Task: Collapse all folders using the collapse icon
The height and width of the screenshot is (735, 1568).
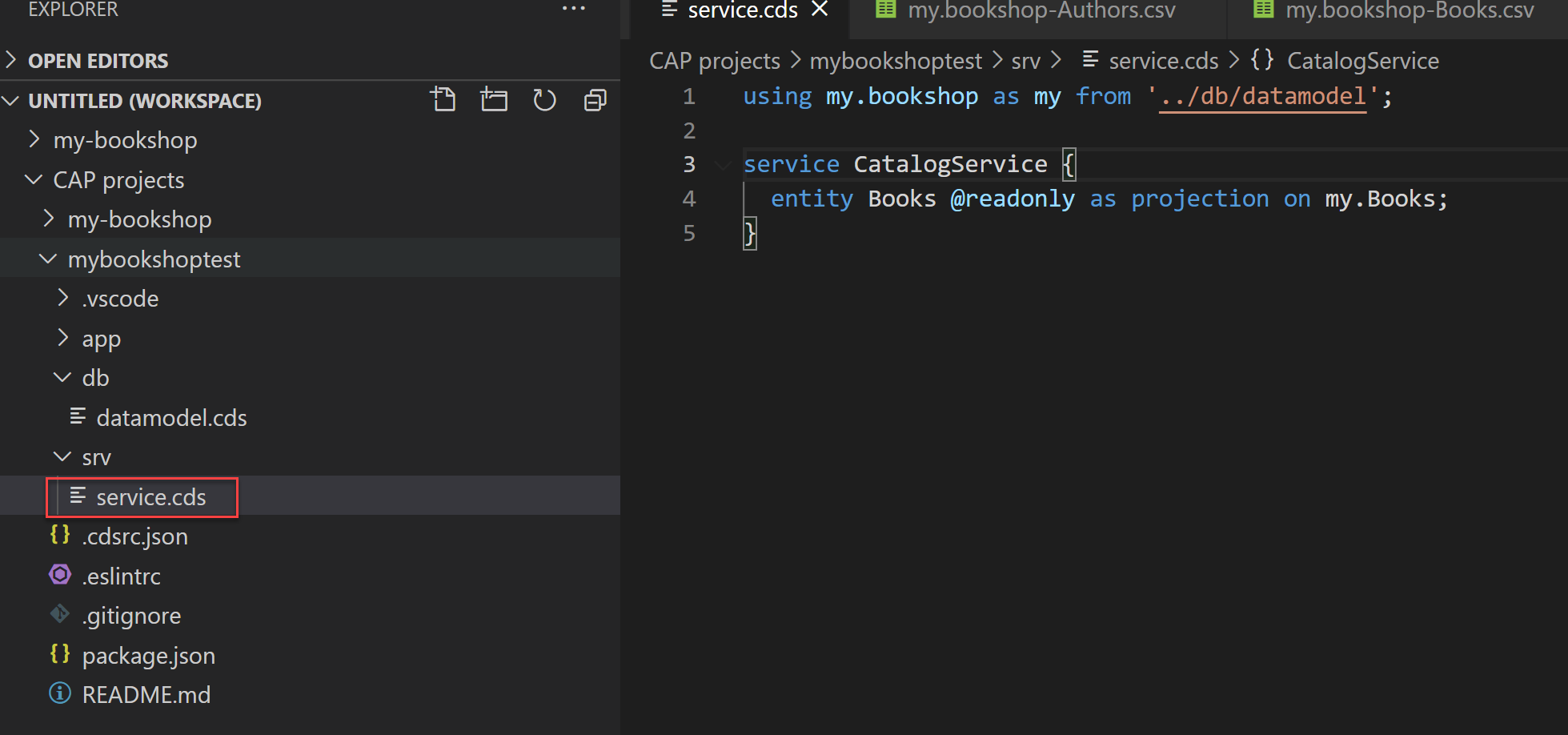Action: click(x=595, y=99)
